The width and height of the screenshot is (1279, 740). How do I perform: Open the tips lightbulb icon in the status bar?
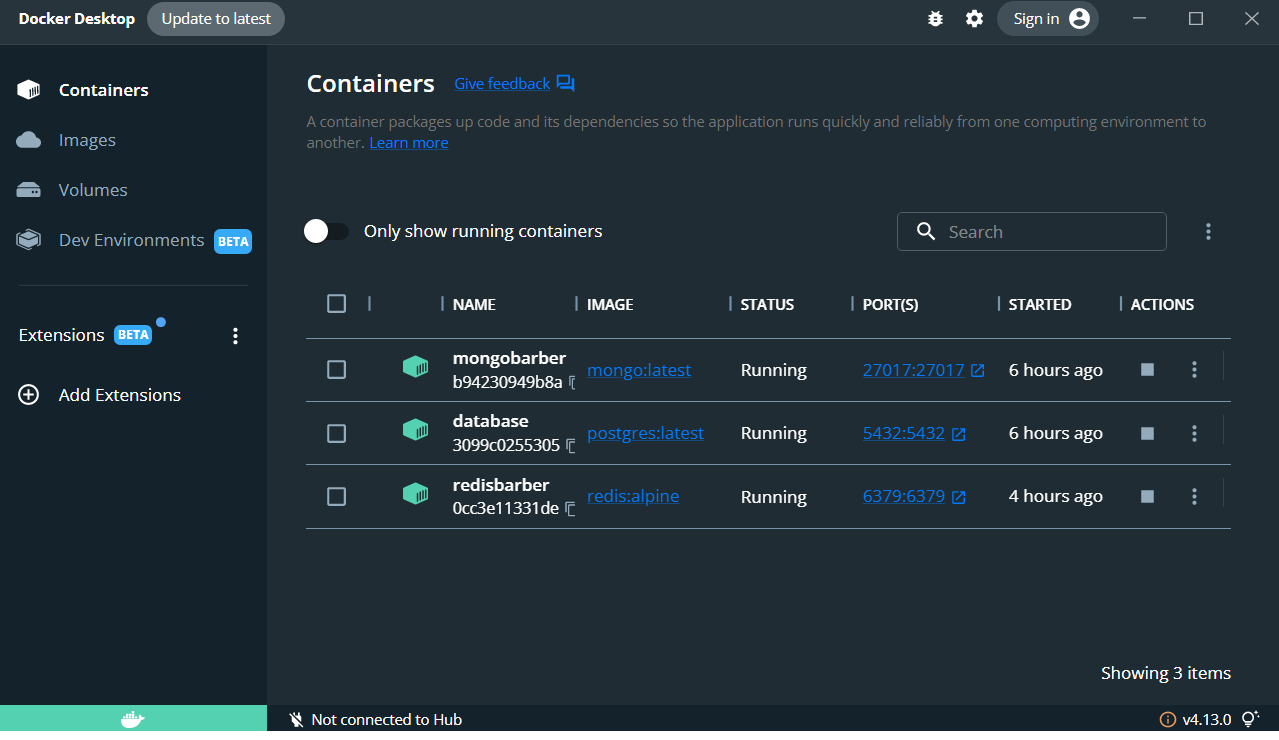click(1249, 718)
